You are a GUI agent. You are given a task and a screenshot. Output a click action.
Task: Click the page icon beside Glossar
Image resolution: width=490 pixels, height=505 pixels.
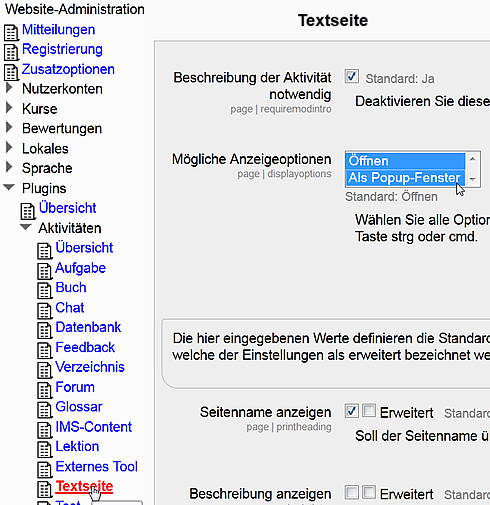[x=44, y=410]
